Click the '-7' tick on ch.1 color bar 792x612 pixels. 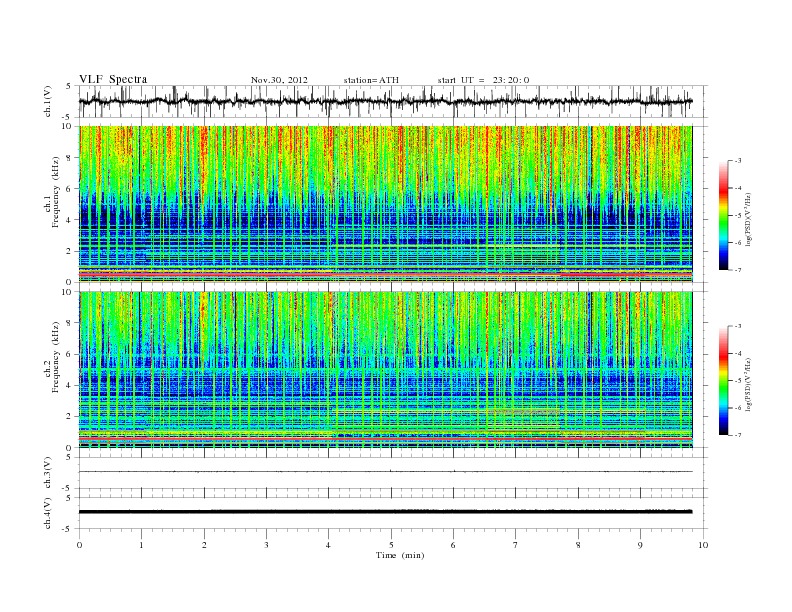coord(738,270)
